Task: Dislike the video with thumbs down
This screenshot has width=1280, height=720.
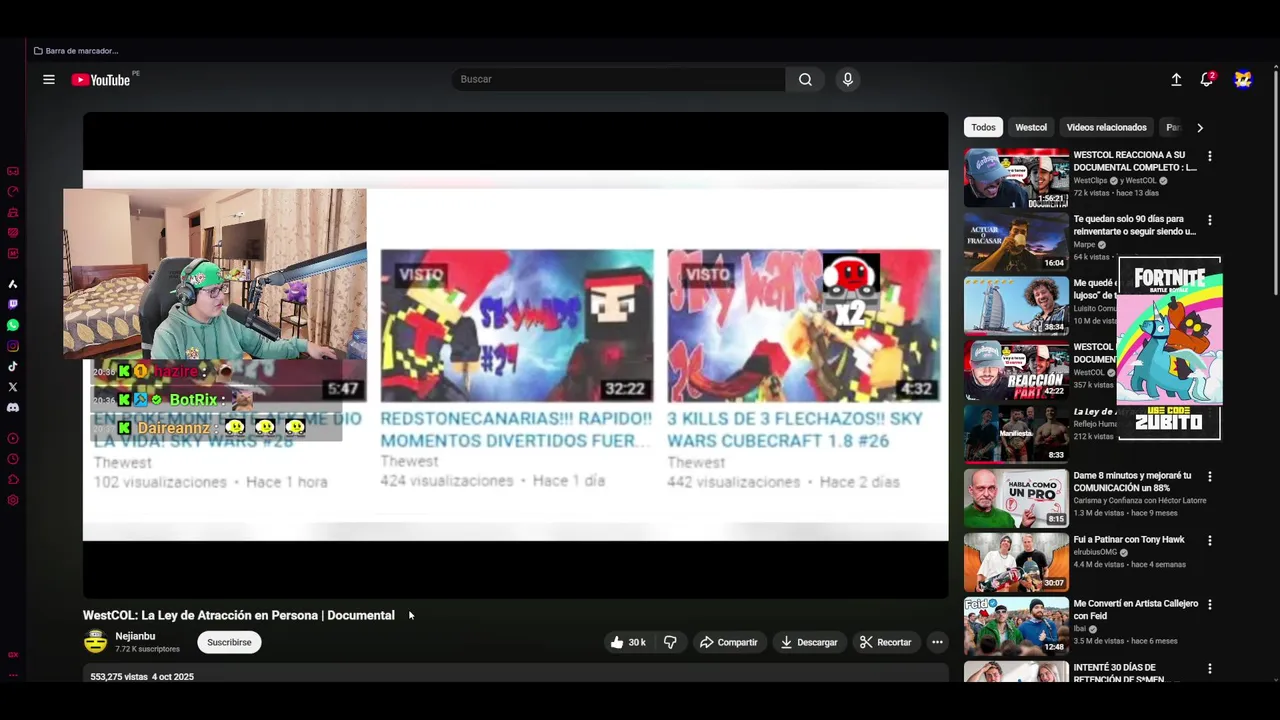Action: (x=671, y=642)
